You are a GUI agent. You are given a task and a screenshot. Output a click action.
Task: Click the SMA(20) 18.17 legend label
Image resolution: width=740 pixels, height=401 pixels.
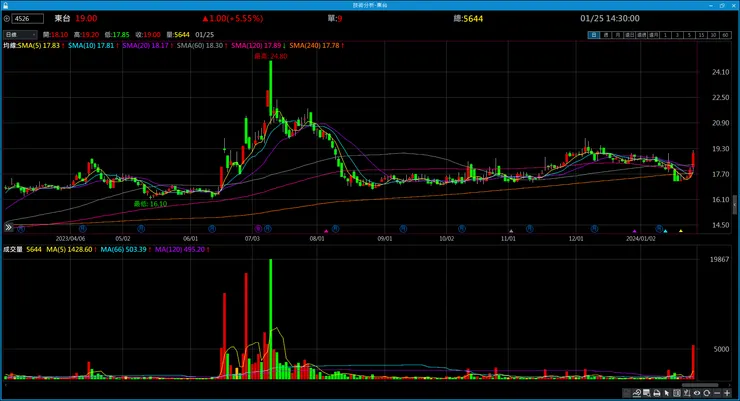click(x=146, y=45)
